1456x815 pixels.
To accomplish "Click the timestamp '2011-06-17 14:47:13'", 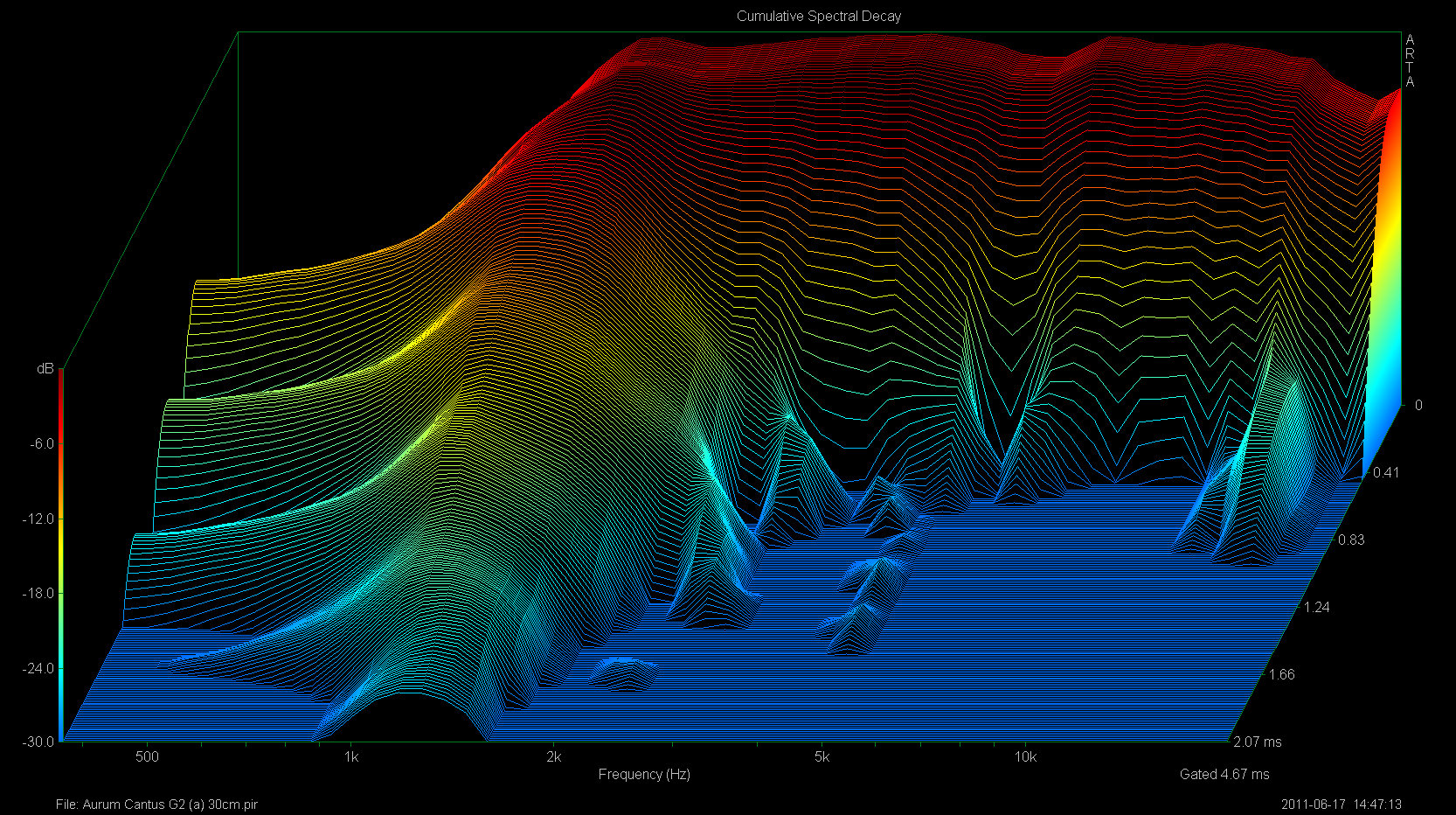I will (1342, 805).
